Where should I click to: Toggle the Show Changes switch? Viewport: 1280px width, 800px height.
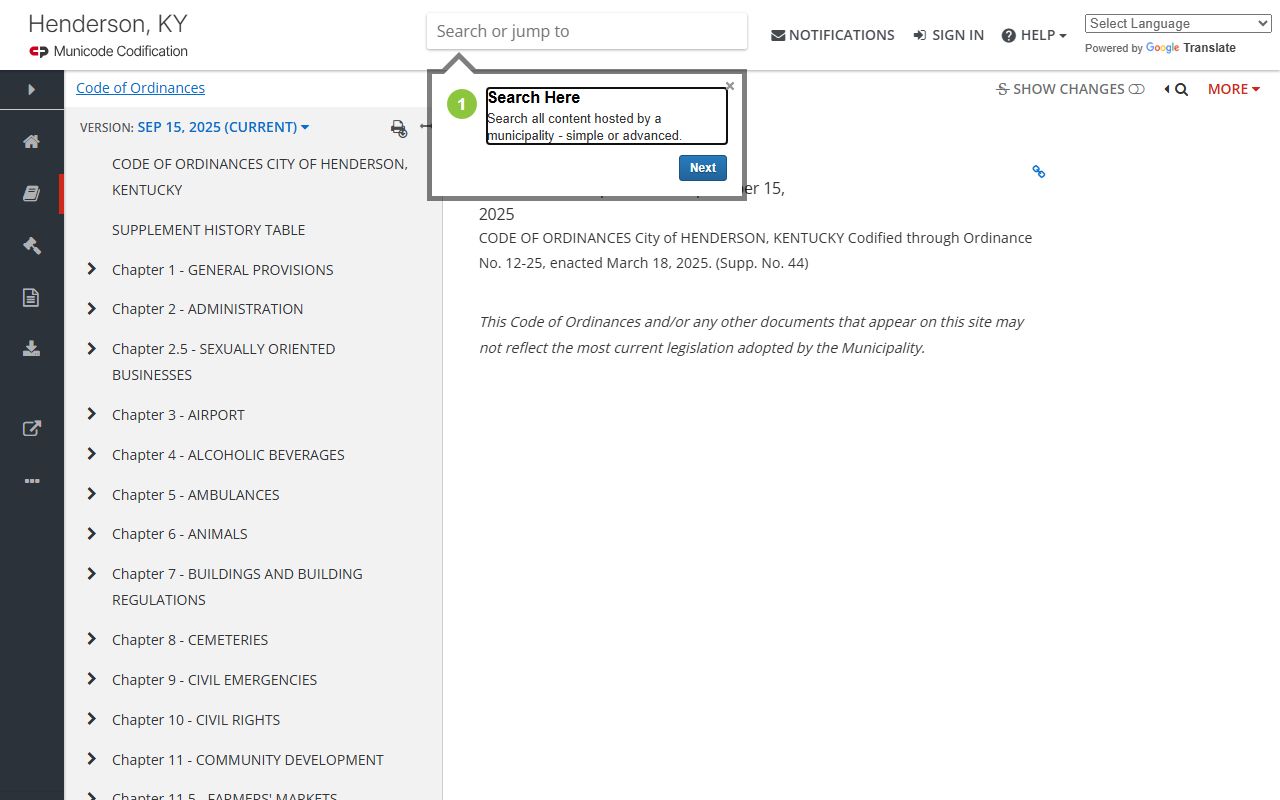point(1136,89)
